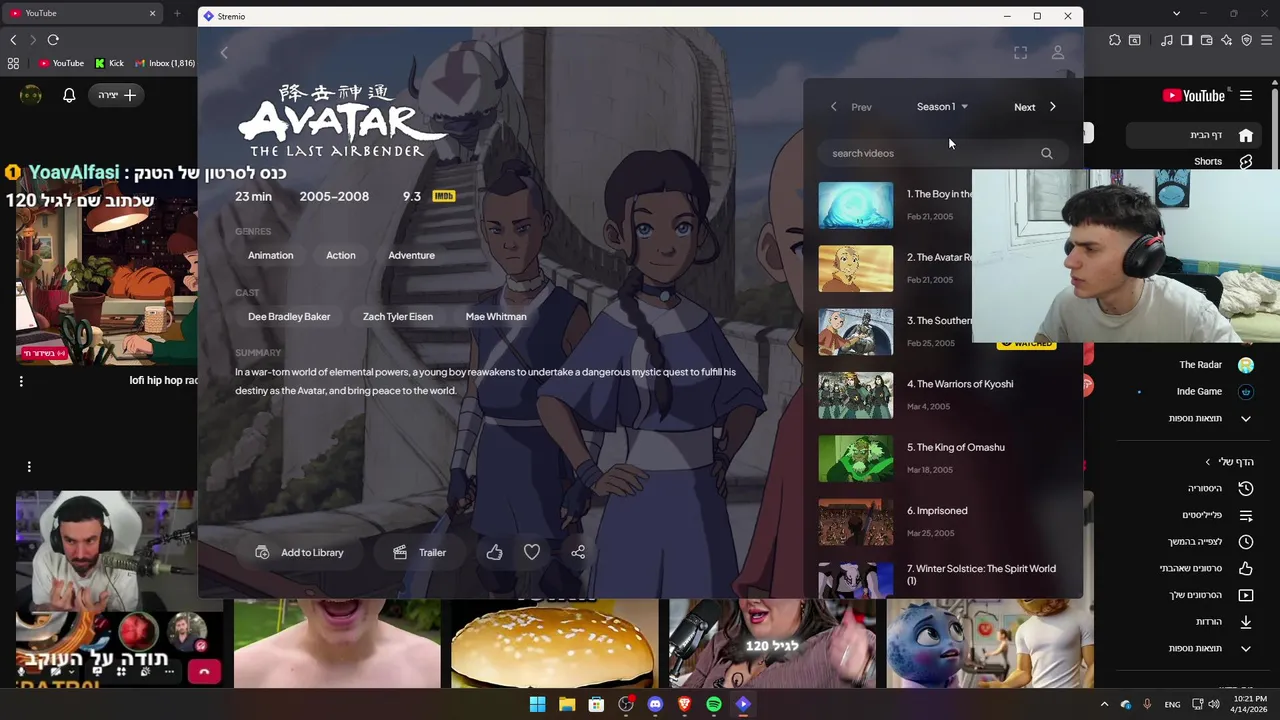
Task: Open browser extensions puzzle icon
Action: [x=1115, y=40]
